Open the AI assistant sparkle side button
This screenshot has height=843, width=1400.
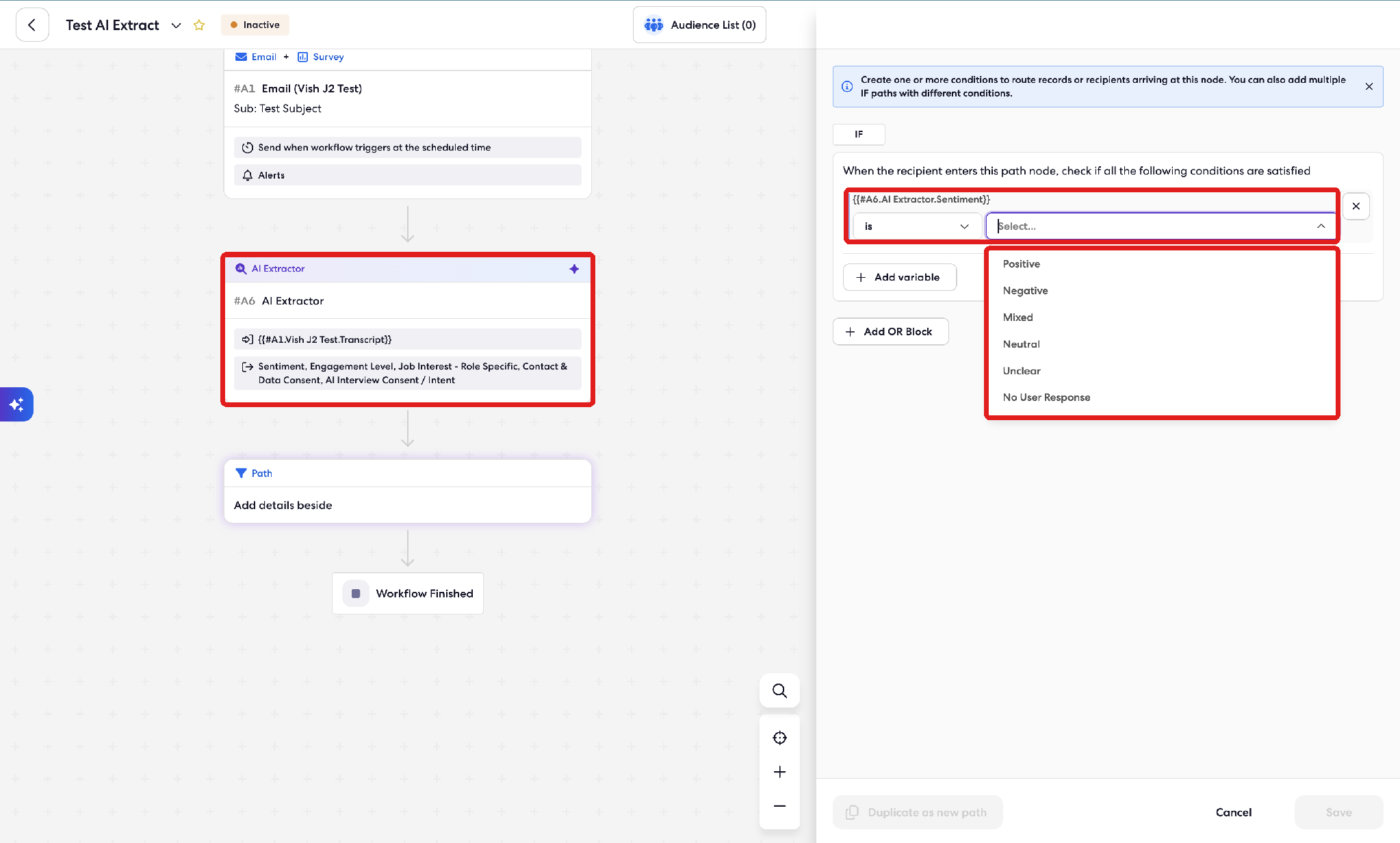(x=16, y=404)
